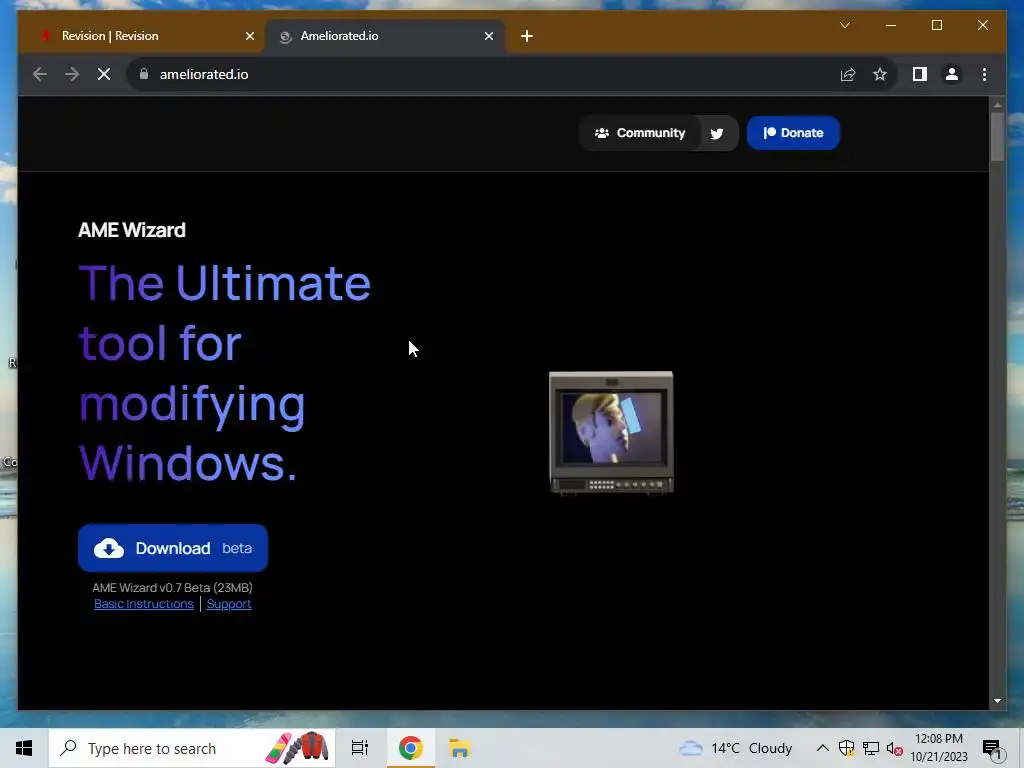Image resolution: width=1024 pixels, height=768 pixels.
Task: Open the Basic Instructions link
Action: click(144, 604)
